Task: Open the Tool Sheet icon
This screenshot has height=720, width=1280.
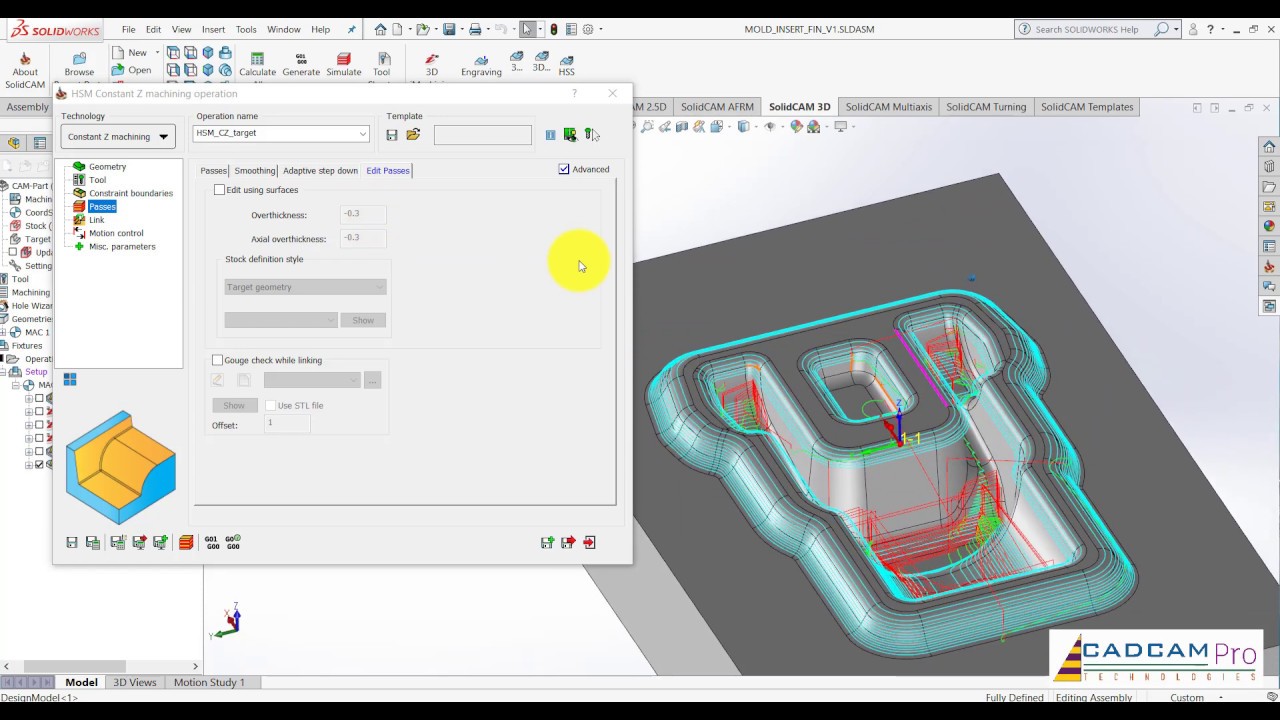Action: click(382, 64)
